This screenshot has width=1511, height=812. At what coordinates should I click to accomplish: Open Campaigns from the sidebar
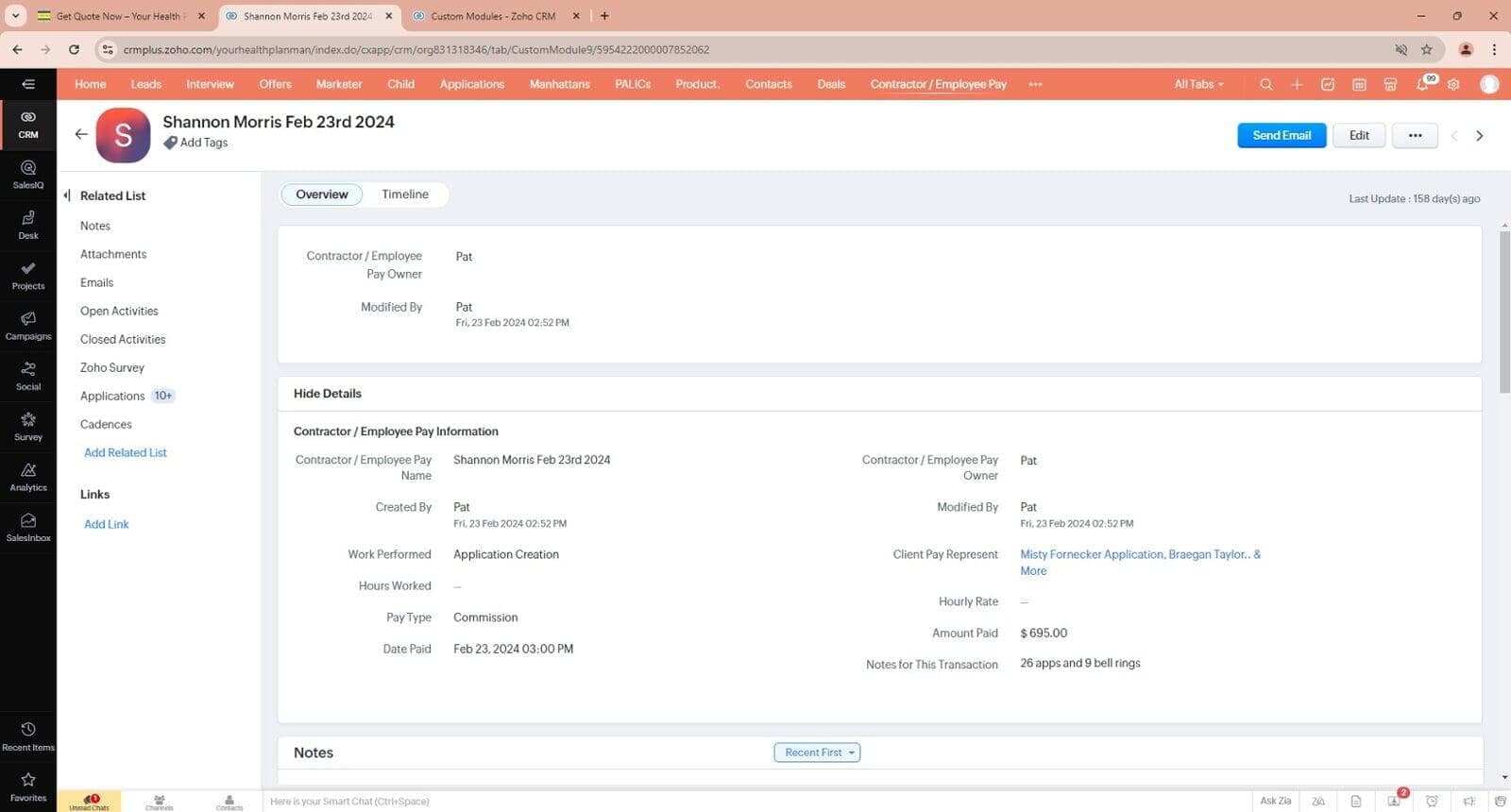coord(28,326)
